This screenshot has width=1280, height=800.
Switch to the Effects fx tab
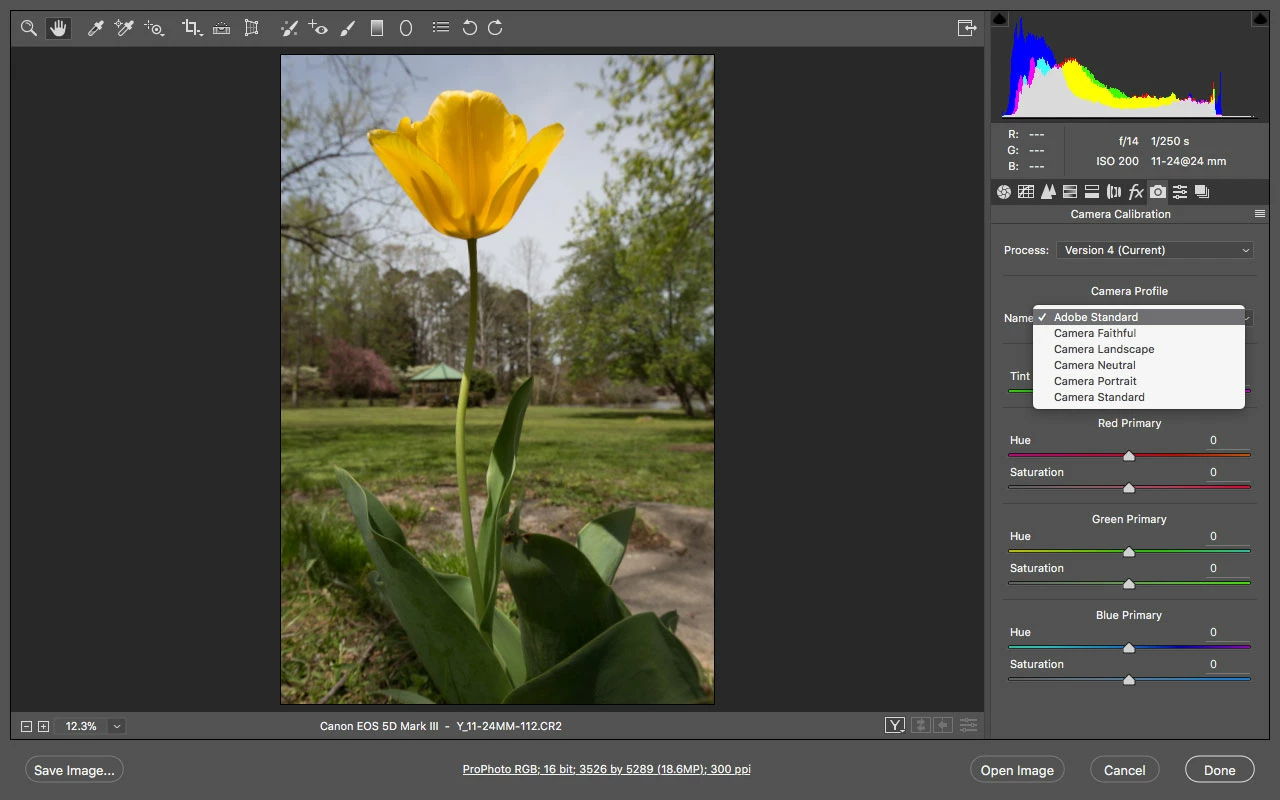[x=1136, y=192]
